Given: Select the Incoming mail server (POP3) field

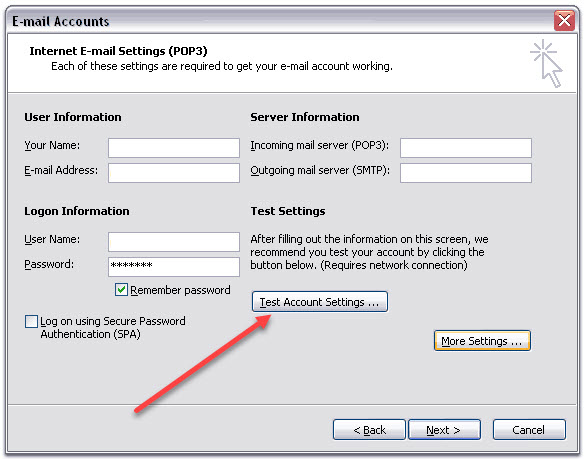Looking at the screenshot, I should pyautogui.click(x=466, y=148).
